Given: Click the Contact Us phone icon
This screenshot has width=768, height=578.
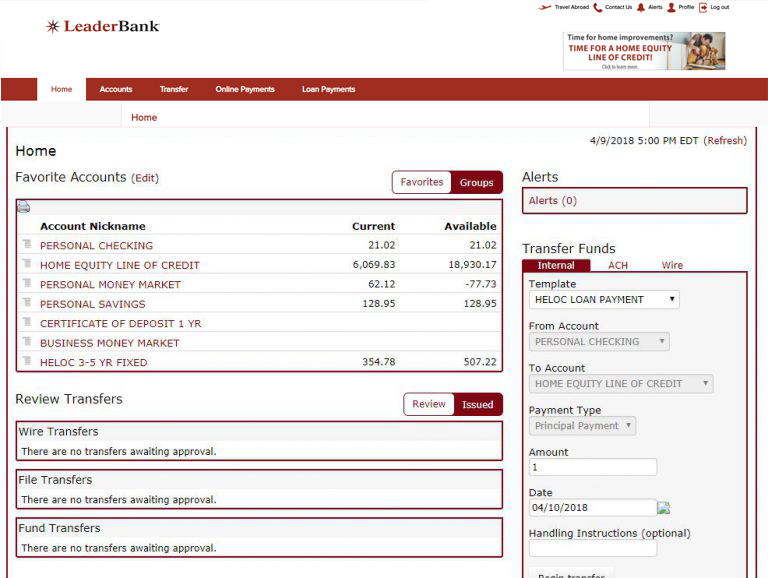Looking at the screenshot, I should [598, 7].
